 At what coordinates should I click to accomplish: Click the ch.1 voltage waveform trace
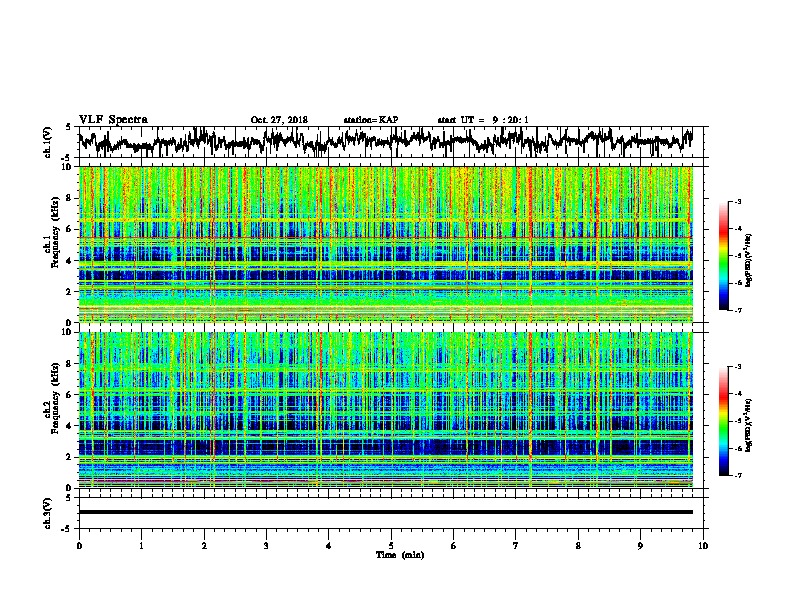[x=386, y=141]
